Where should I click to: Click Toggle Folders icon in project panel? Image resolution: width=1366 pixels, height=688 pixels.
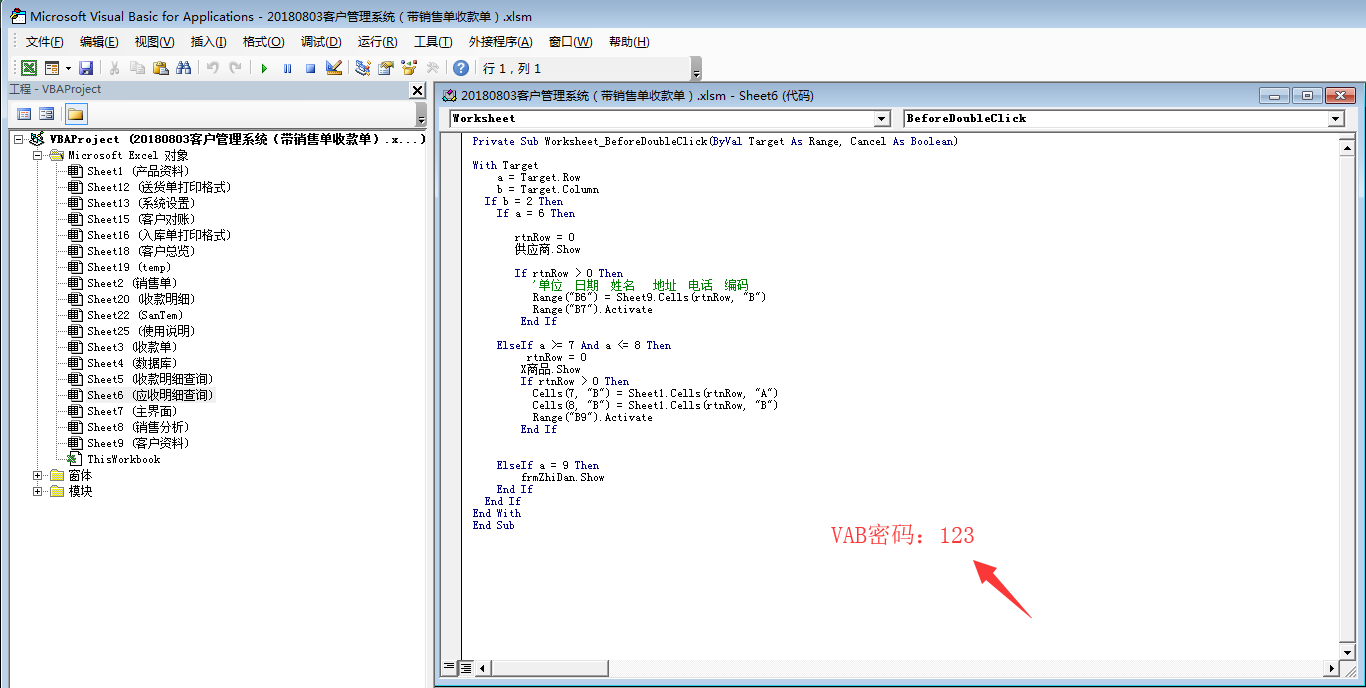coord(75,114)
